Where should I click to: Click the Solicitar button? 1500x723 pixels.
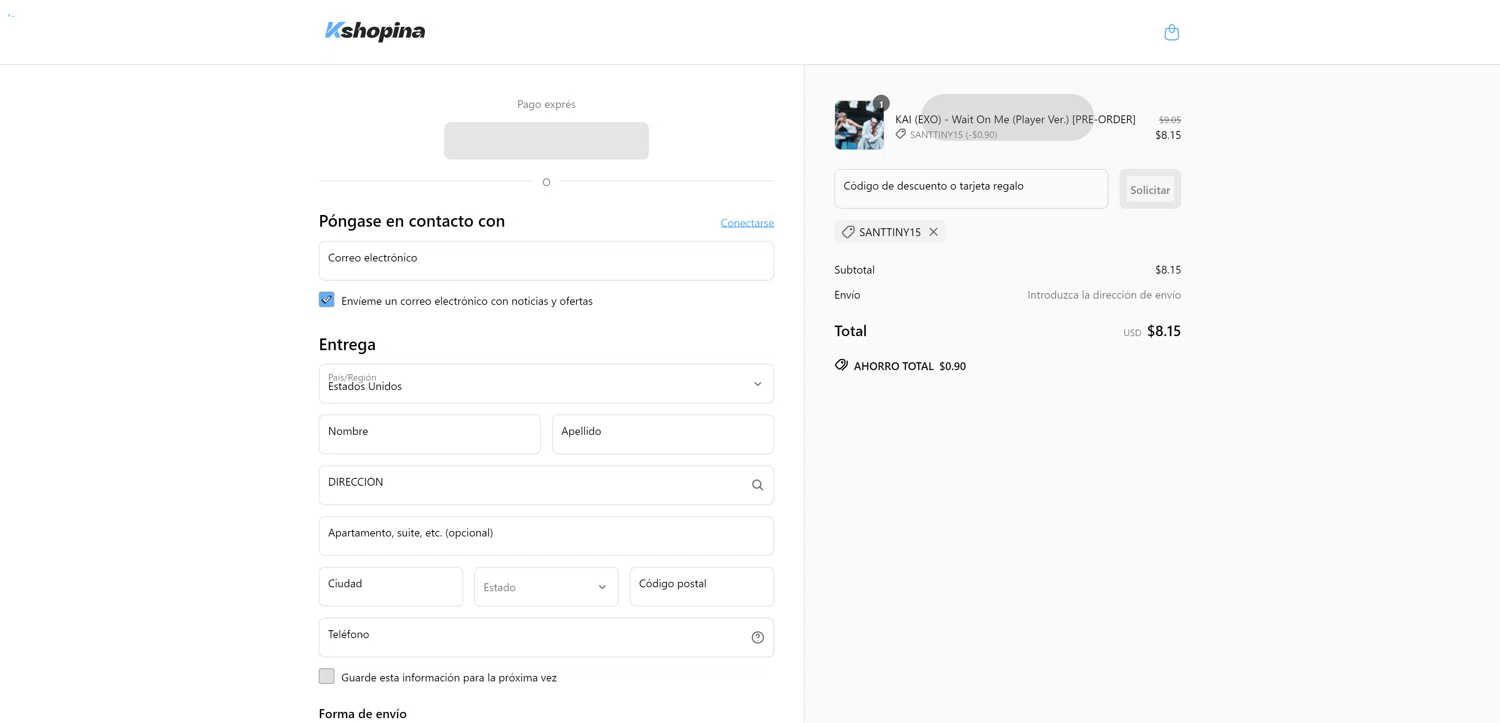click(x=1150, y=189)
